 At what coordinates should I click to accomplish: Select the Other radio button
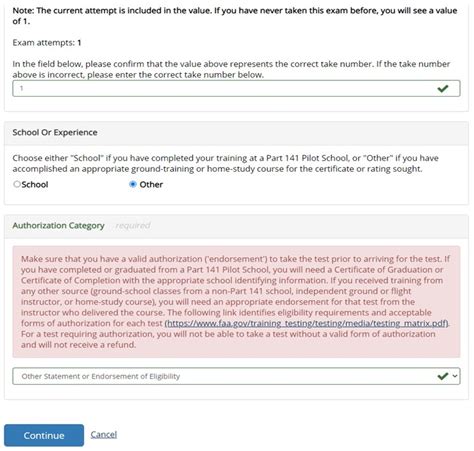point(133,184)
